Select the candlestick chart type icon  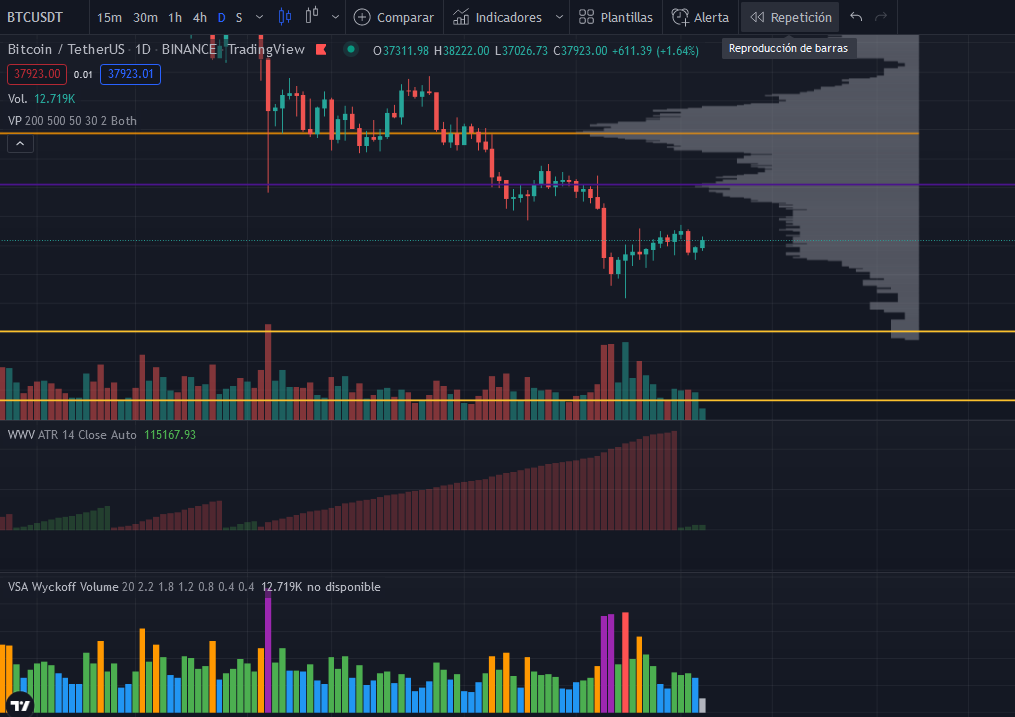point(285,17)
